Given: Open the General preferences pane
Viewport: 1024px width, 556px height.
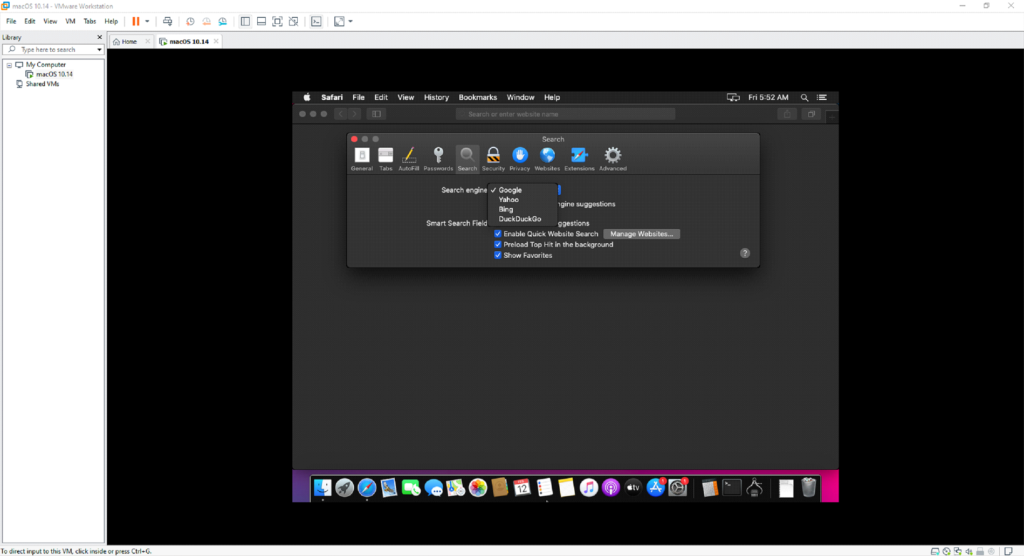Looking at the screenshot, I should [361, 159].
